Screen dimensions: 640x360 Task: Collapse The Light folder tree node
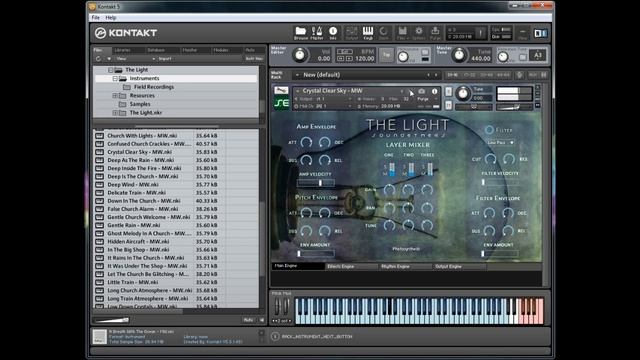[x=110, y=70]
